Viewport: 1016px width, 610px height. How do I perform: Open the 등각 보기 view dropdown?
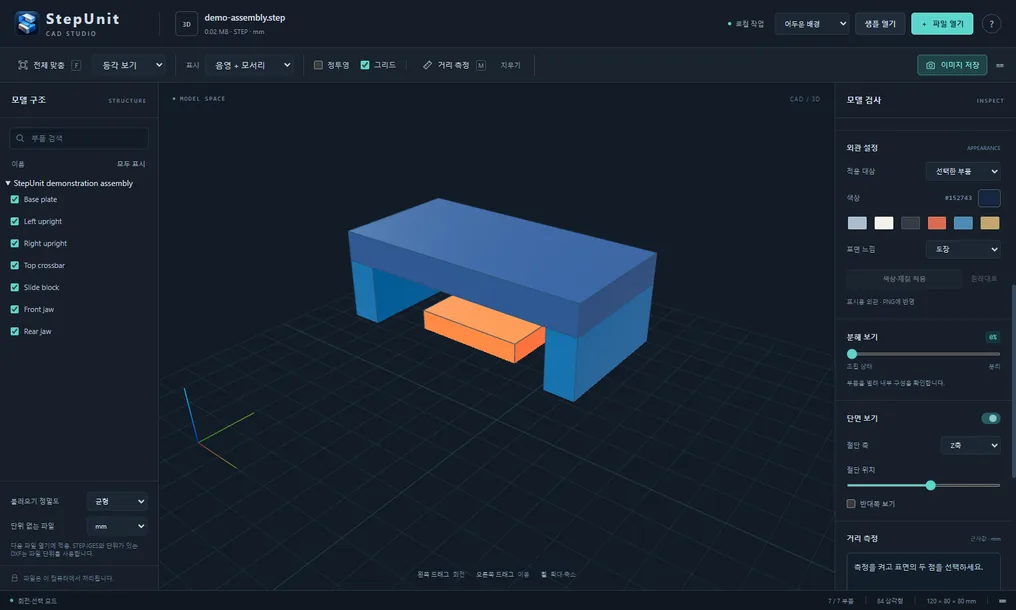[x=130, y=65]
